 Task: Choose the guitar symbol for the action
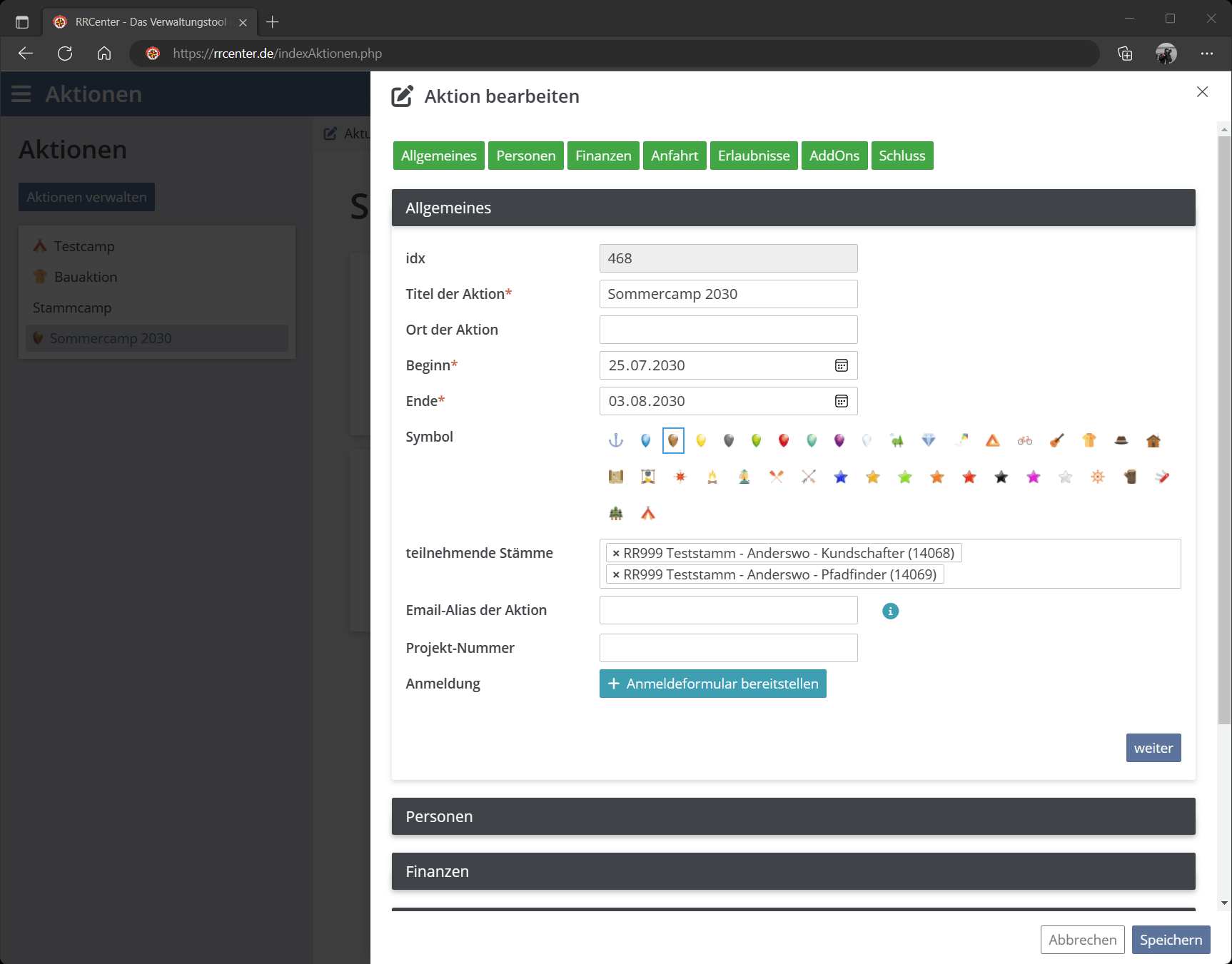[1057, 441]
